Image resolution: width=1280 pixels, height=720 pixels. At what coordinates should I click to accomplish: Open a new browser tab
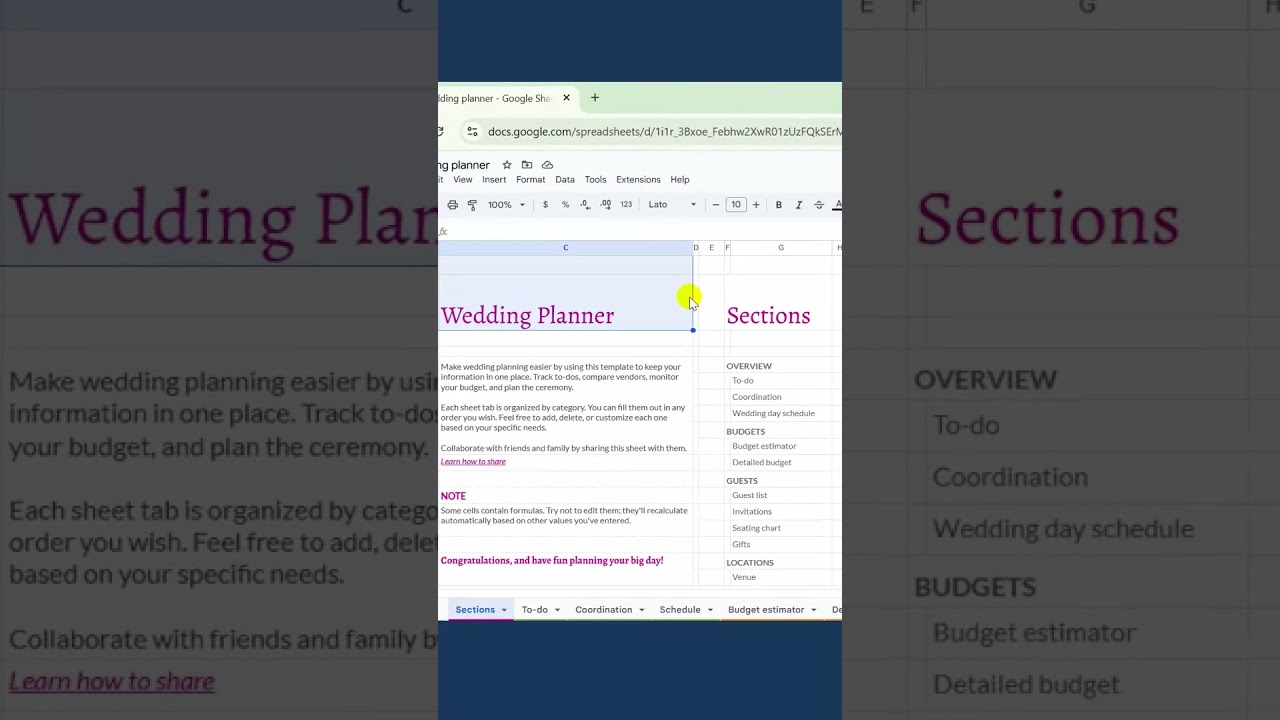point(594,98)
